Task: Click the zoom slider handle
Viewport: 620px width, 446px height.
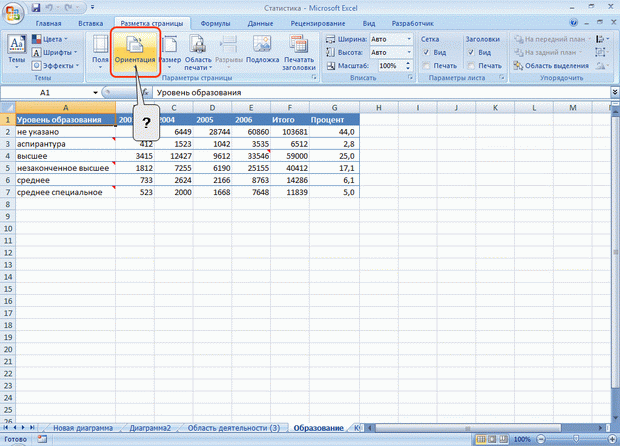Action: click(576, 439)
